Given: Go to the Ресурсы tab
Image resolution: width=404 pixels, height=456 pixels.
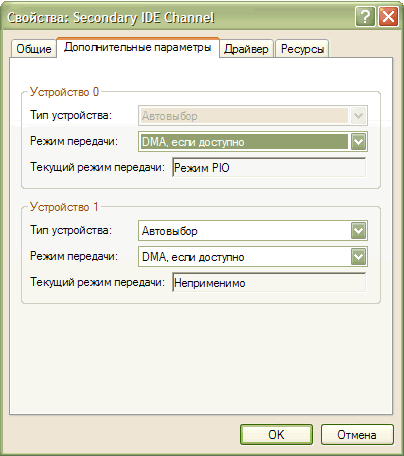Looking at the screenshot, I should (x=302, y=49).
